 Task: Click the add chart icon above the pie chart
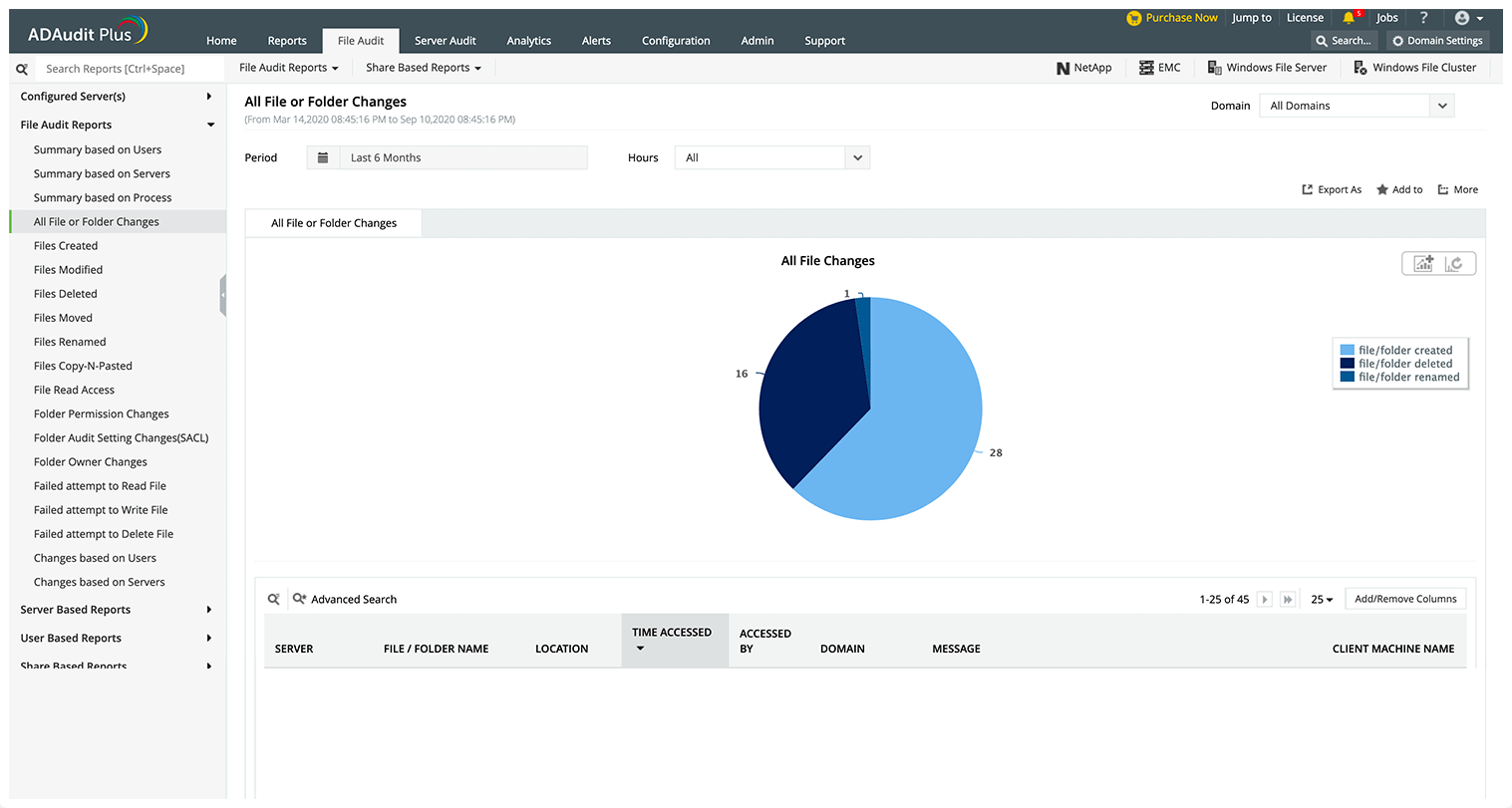1423,263
